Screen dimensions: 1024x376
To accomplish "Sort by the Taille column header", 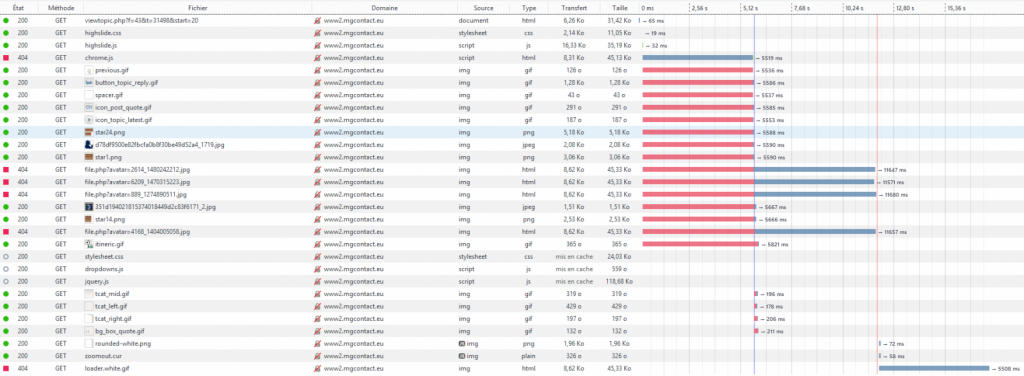I will (x=620, y=8).
